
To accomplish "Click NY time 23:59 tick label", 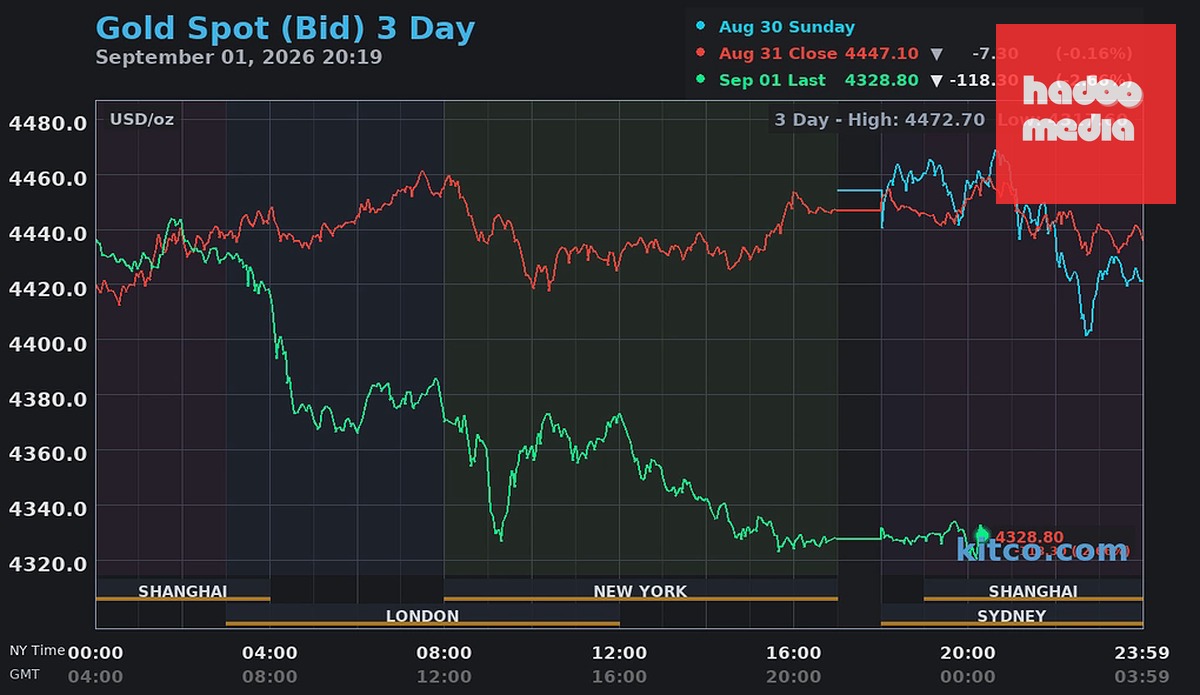I will [1142, 653].
